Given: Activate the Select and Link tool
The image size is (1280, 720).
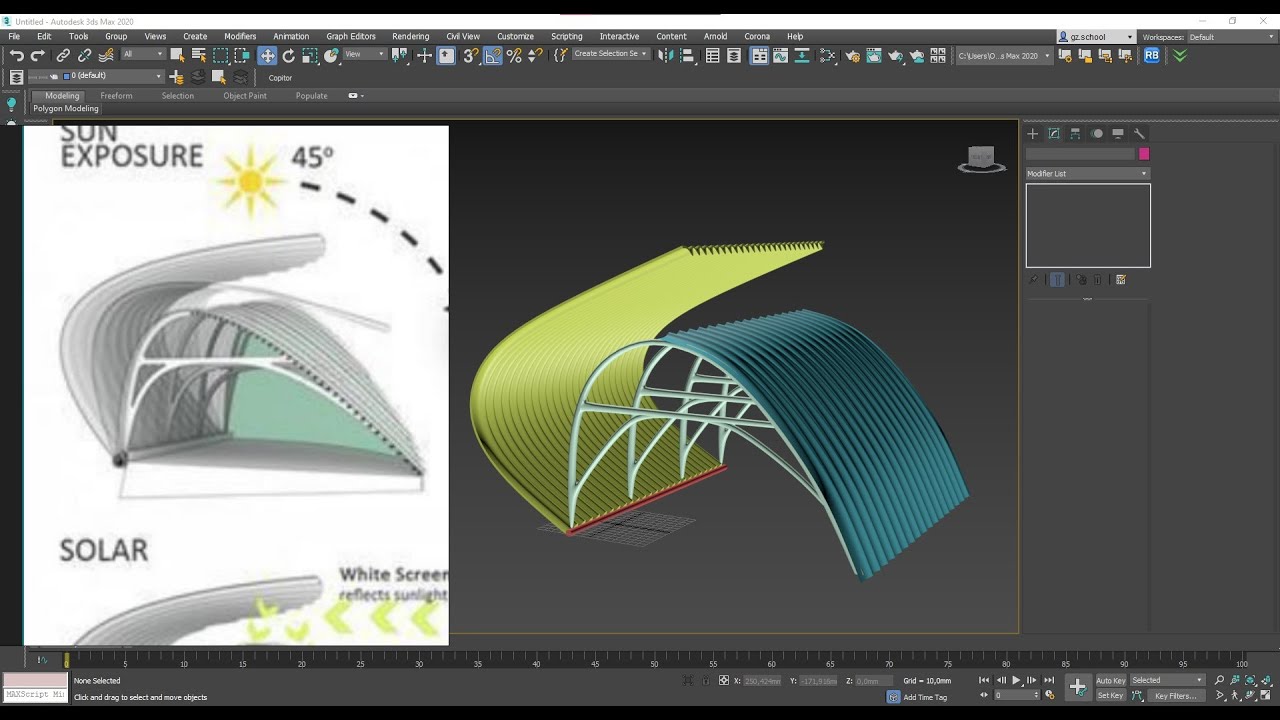Looking at the screenshot, I should point(63,56).
